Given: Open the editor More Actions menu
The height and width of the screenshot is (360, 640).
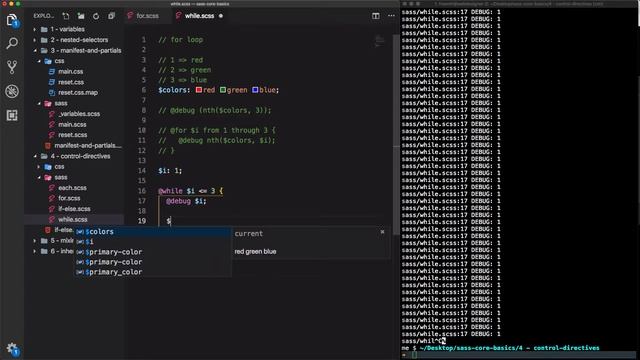Looking at the screenshot, I should (391, 16).
